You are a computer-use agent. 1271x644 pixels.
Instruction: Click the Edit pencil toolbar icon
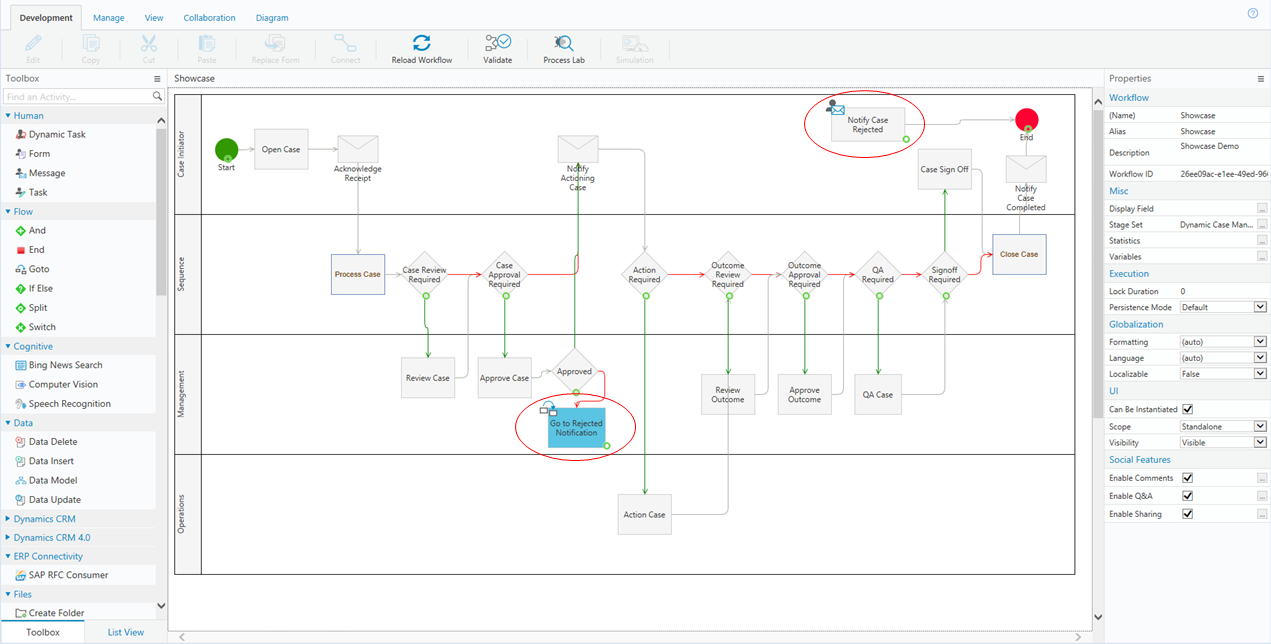click(33, 43)
